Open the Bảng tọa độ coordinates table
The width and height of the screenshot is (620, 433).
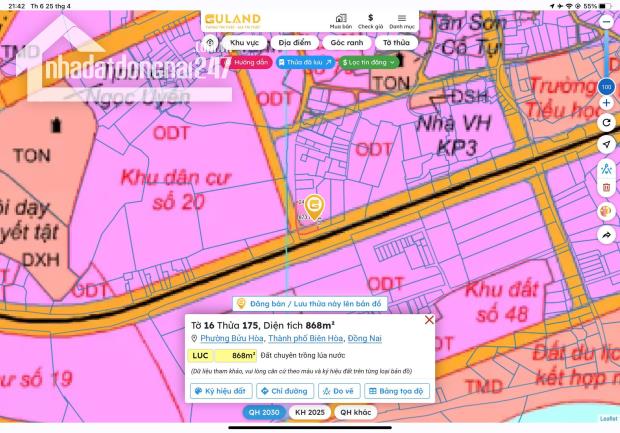397,391
